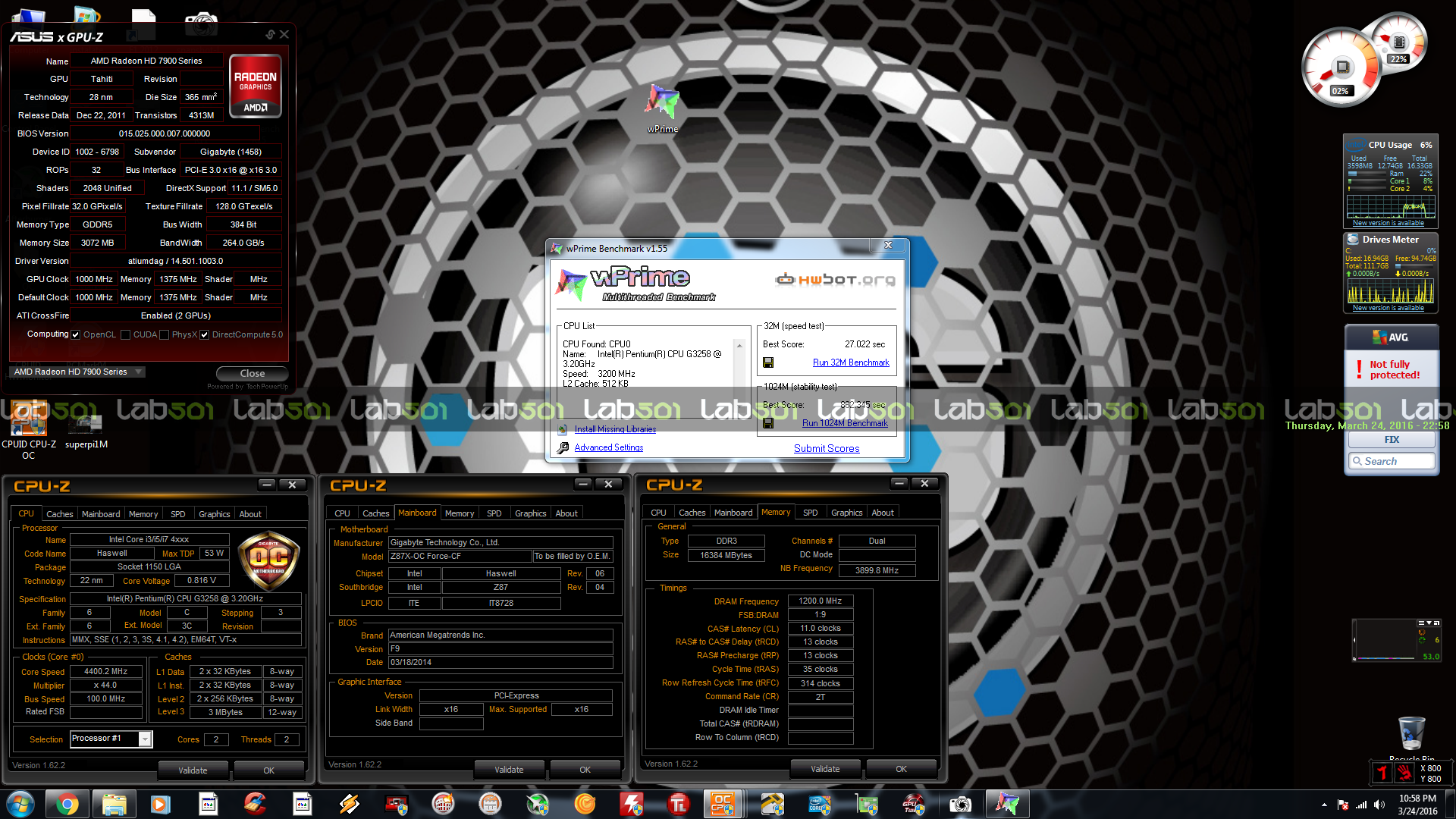This screenshot has height=819, width=1456.
Task: Click the FIX button in AVG gadget
Action: tap(1392, 440)
